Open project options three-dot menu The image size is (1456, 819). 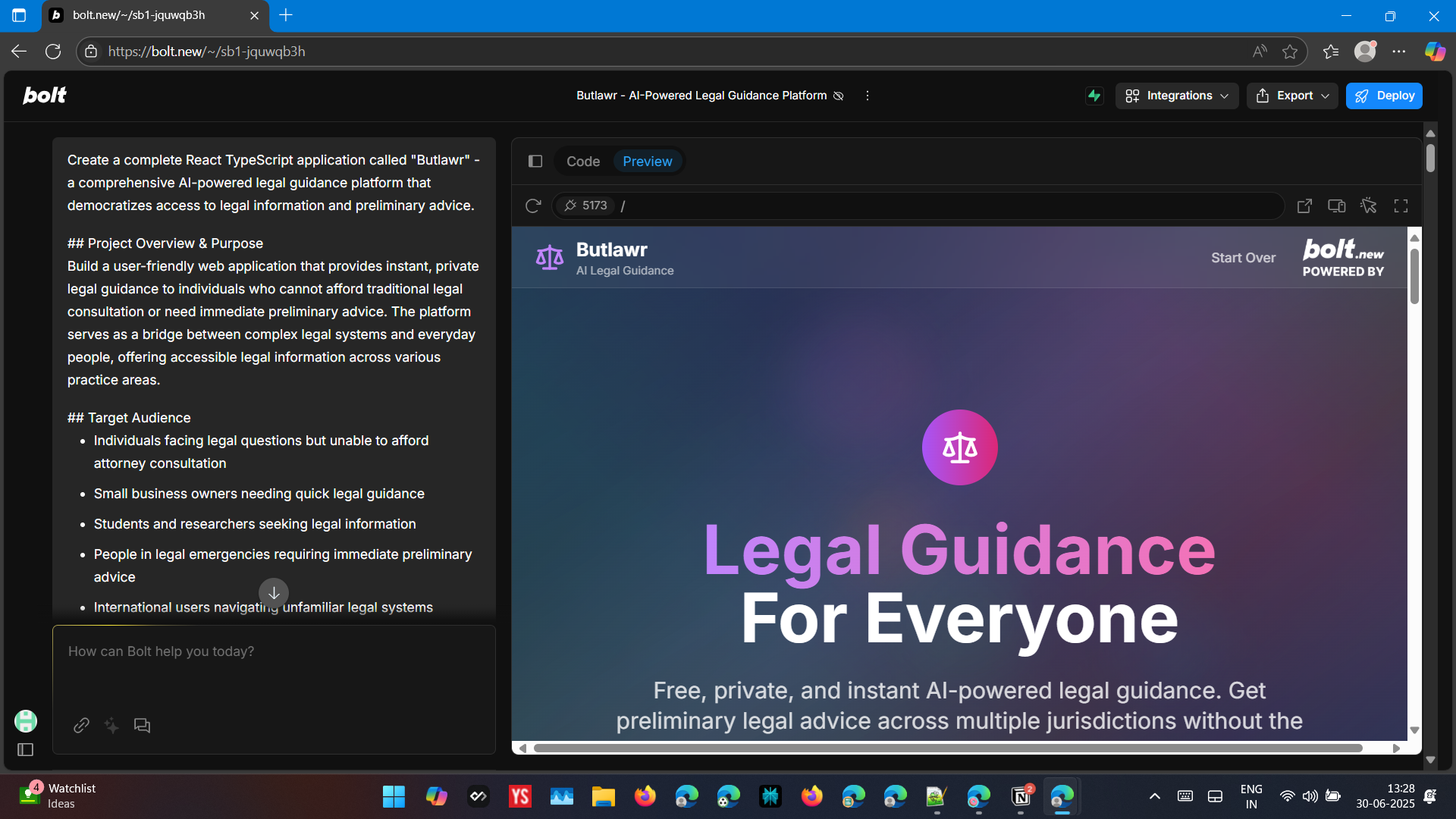point(868,96)
